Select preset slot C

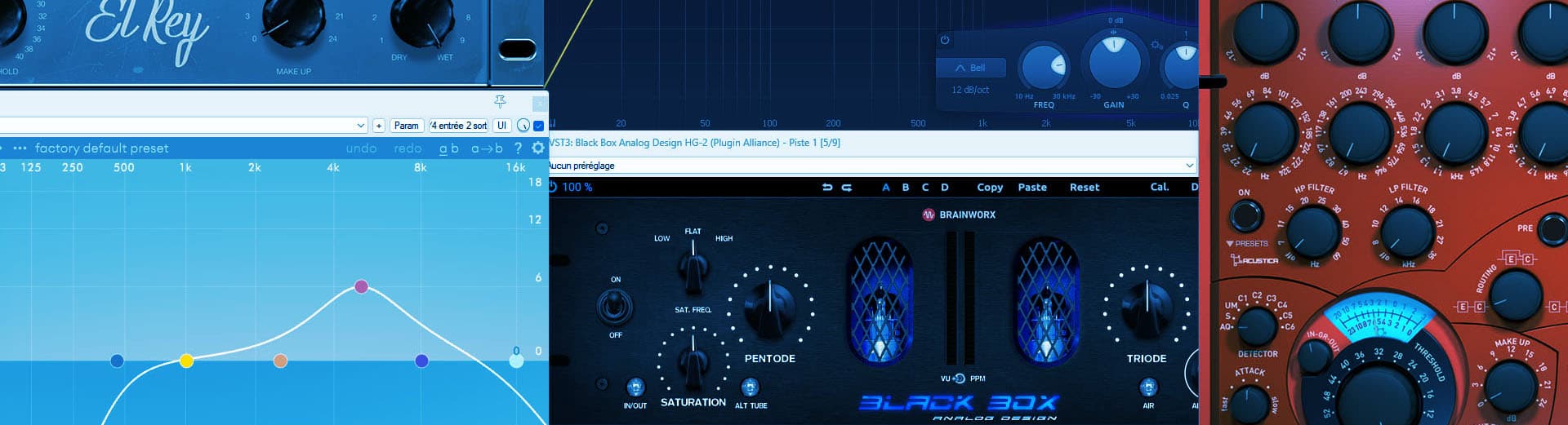click(925, 188)
